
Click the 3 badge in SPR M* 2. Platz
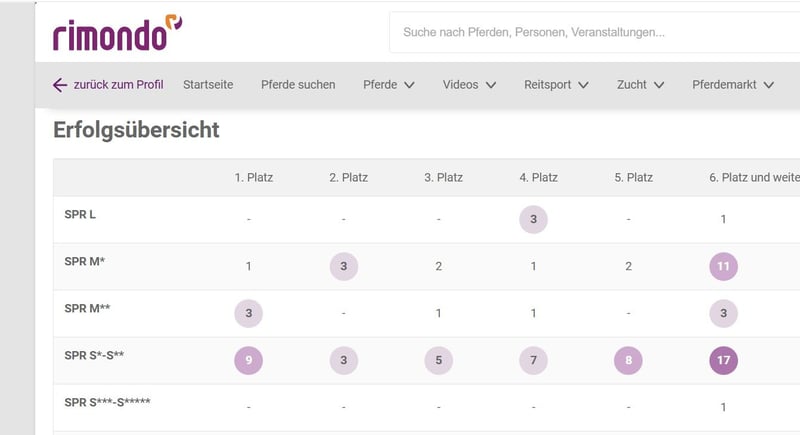(343, 266)
